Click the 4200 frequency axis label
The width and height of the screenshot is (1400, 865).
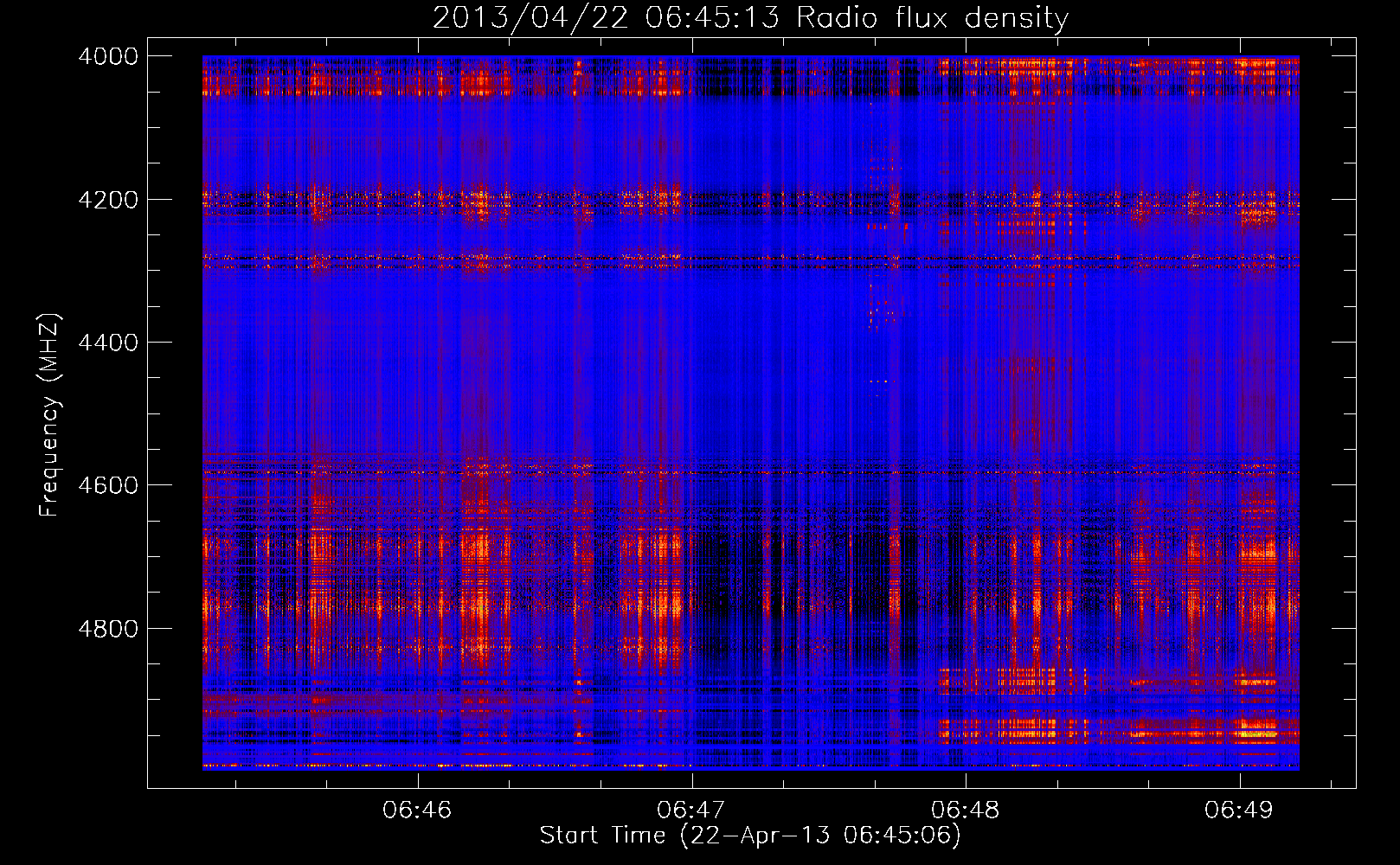(108, 200)
